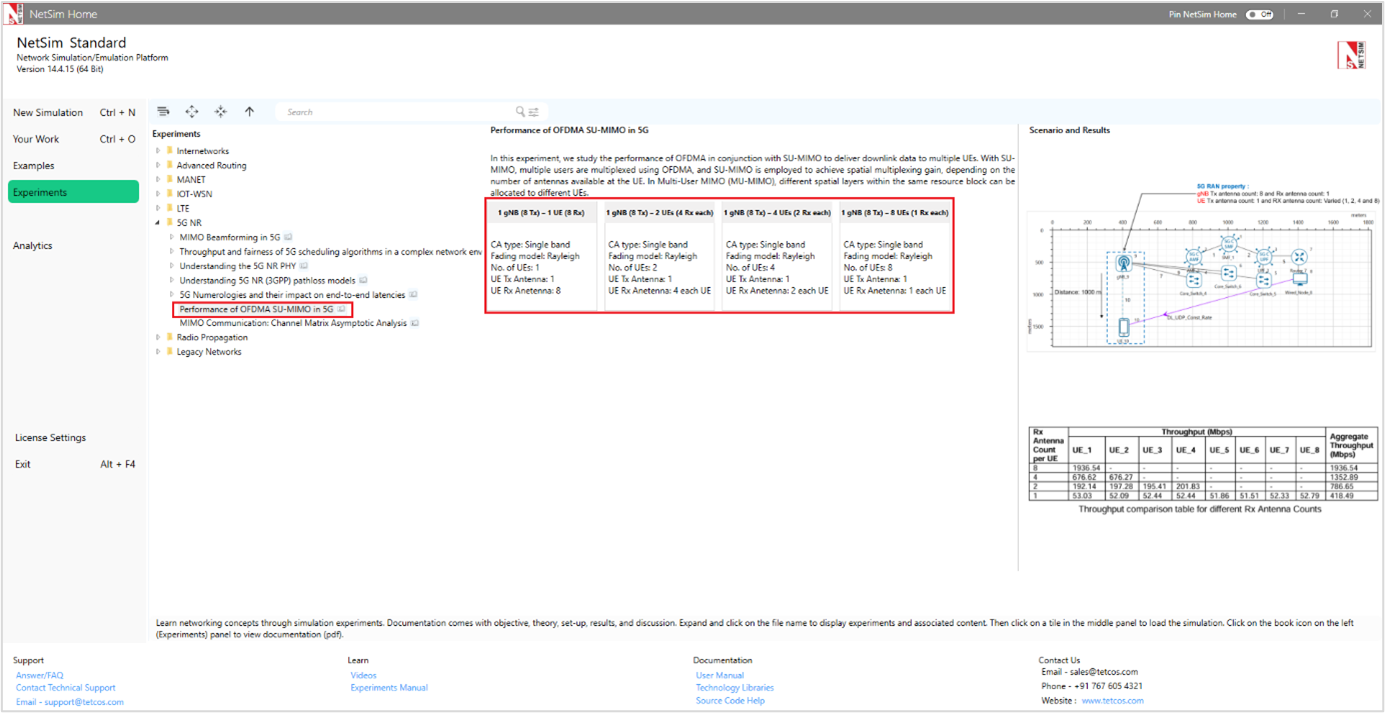
Task: Click the Contact Technical Support link
Action: (x=65, y=688)
